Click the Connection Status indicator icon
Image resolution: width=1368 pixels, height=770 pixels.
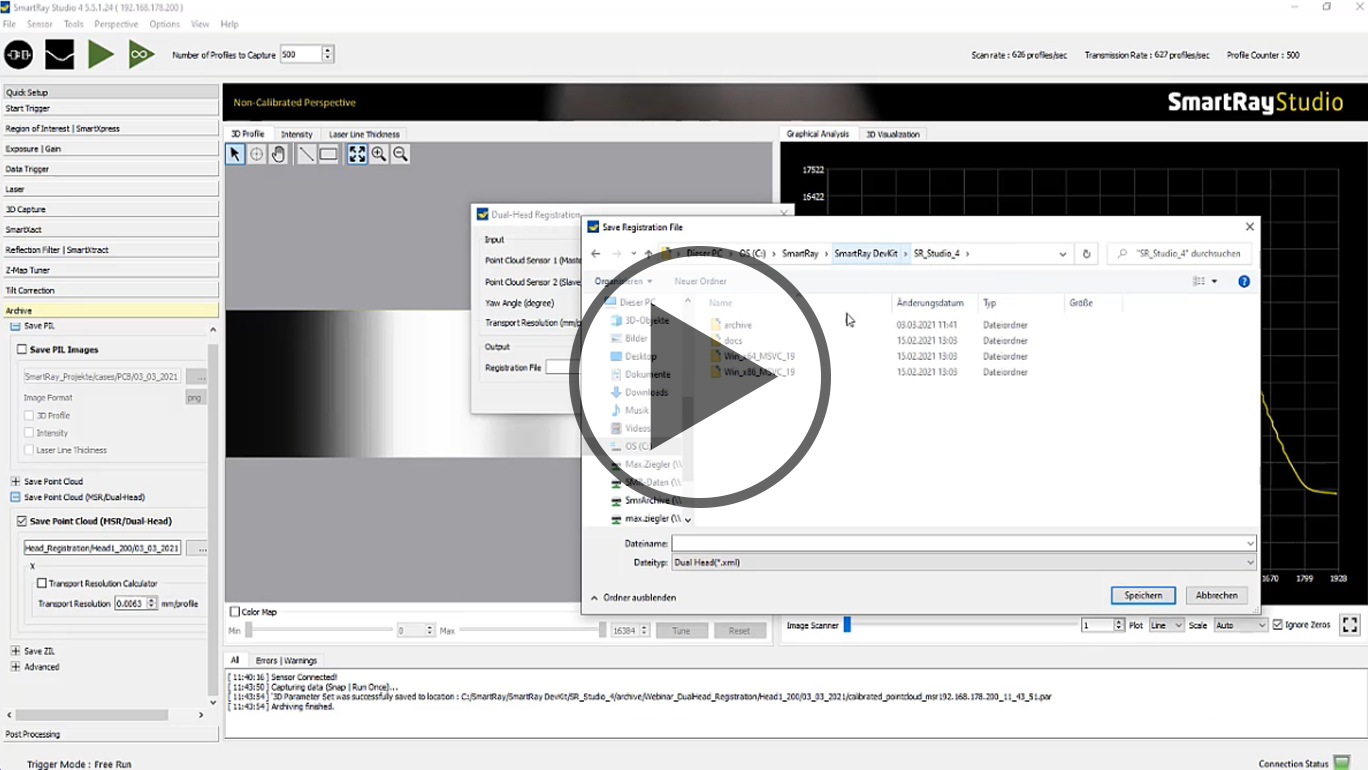[x=1342, y=763]
